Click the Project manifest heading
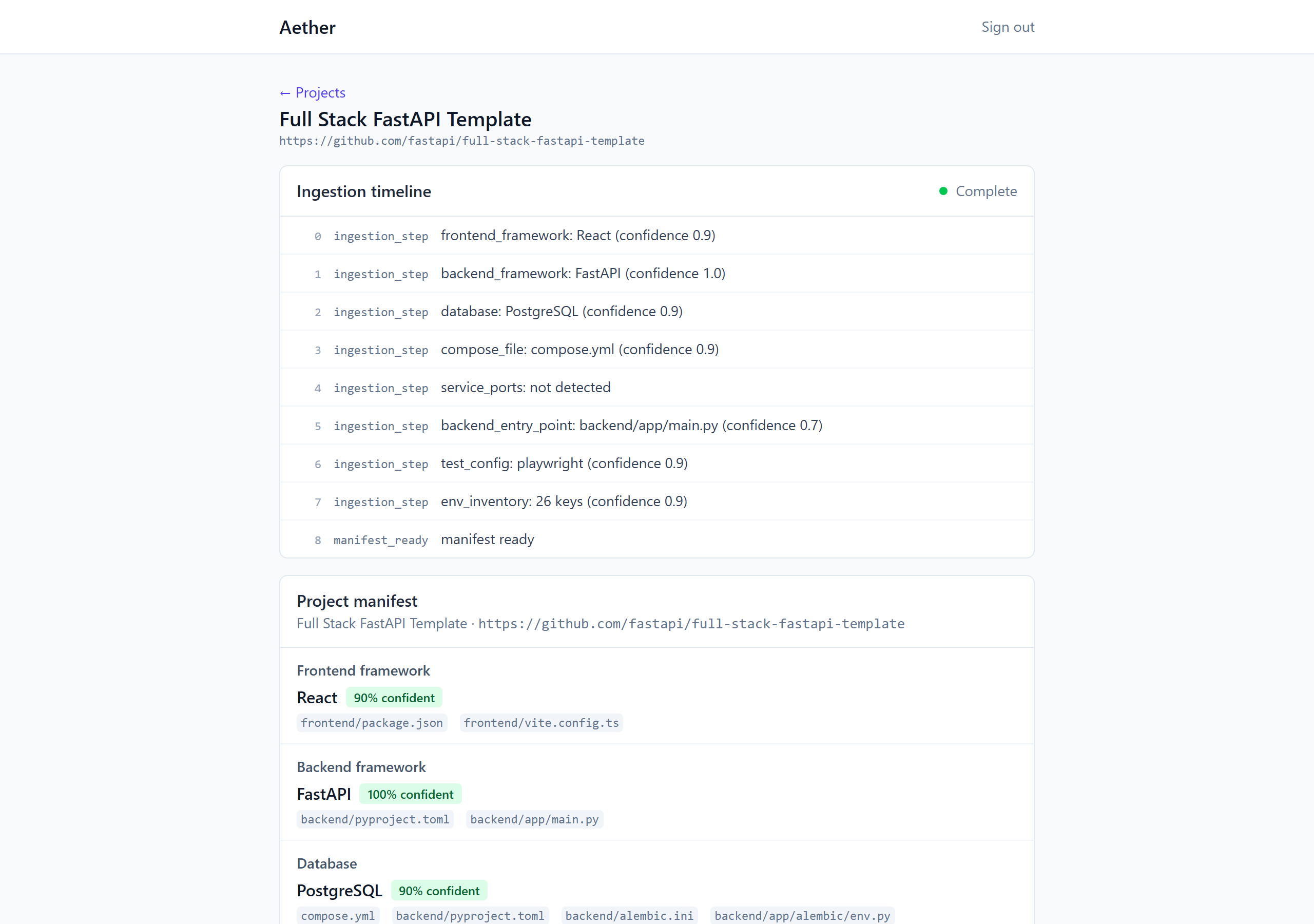 [x=357, y=601]
